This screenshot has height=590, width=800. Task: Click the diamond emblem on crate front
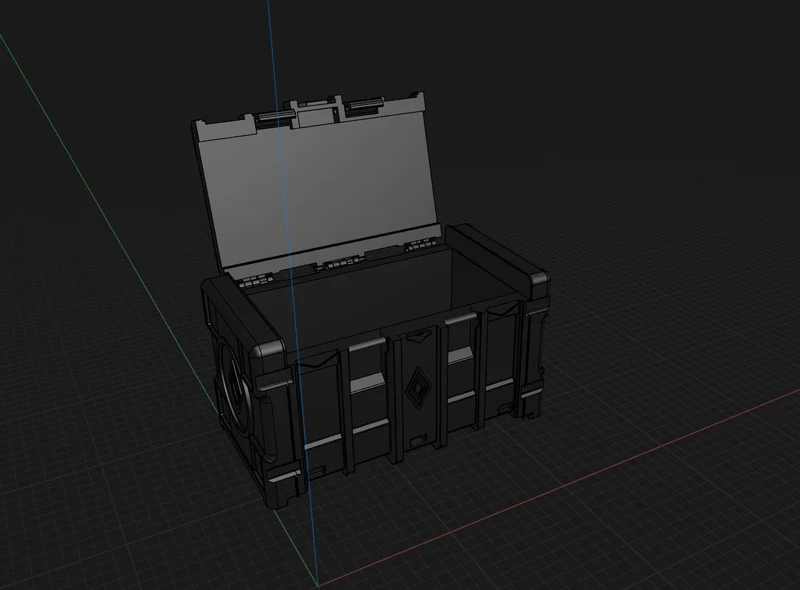tap(417, 389)
